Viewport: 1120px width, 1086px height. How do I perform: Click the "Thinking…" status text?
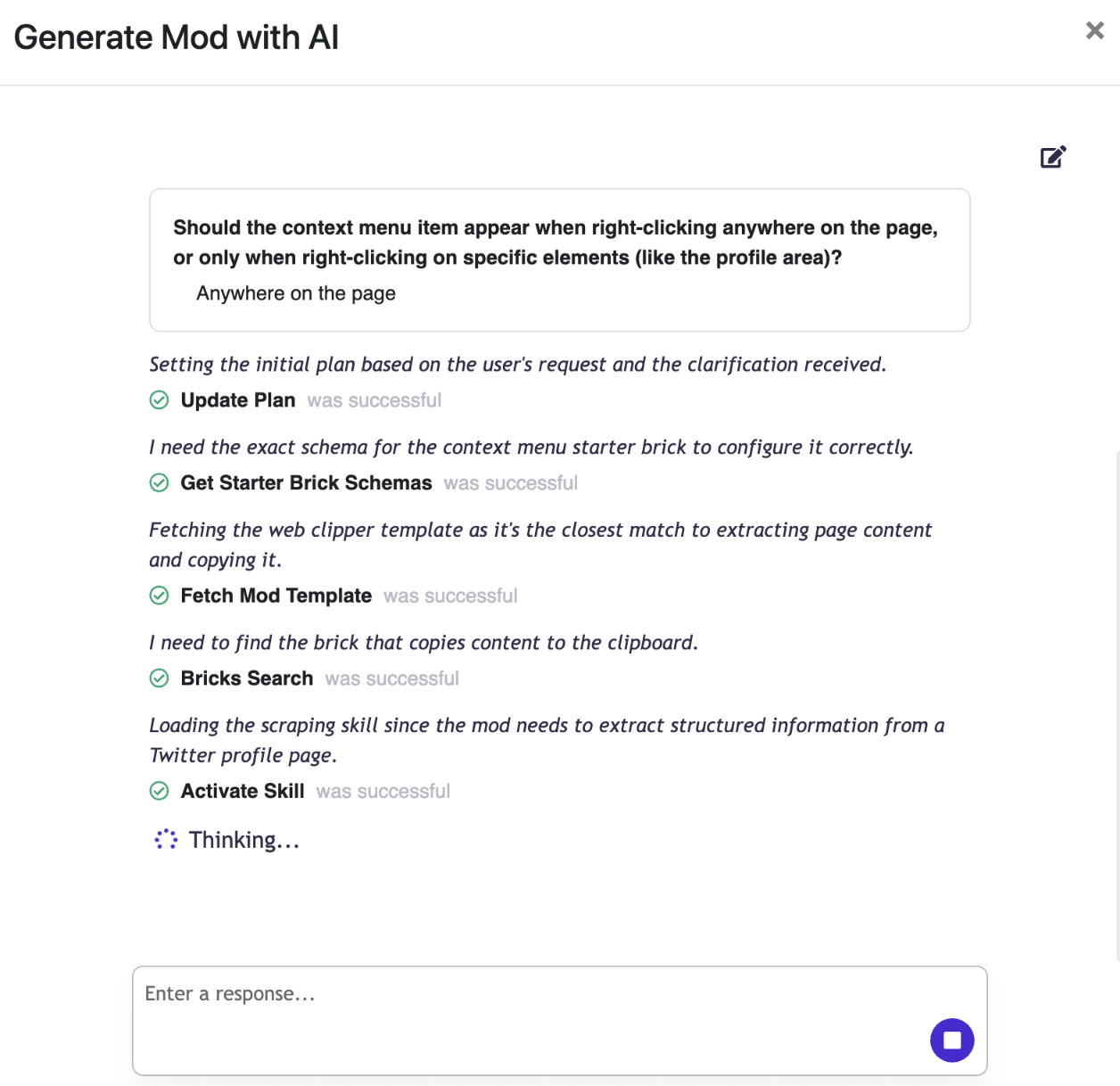[244, 840]
